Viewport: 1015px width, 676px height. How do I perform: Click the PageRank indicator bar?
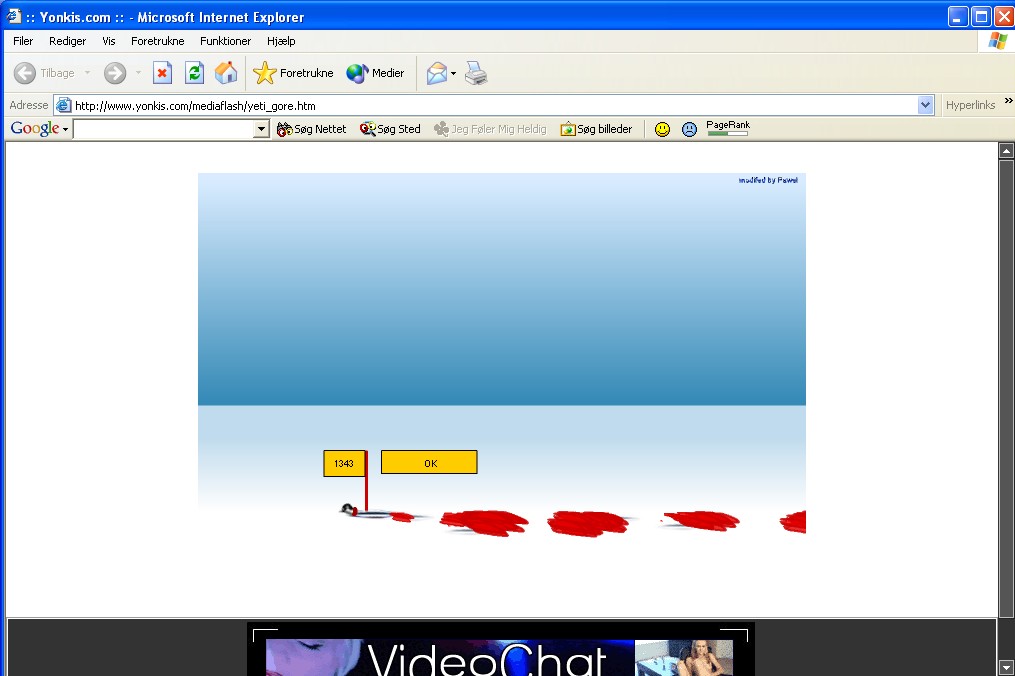[728, 128]
